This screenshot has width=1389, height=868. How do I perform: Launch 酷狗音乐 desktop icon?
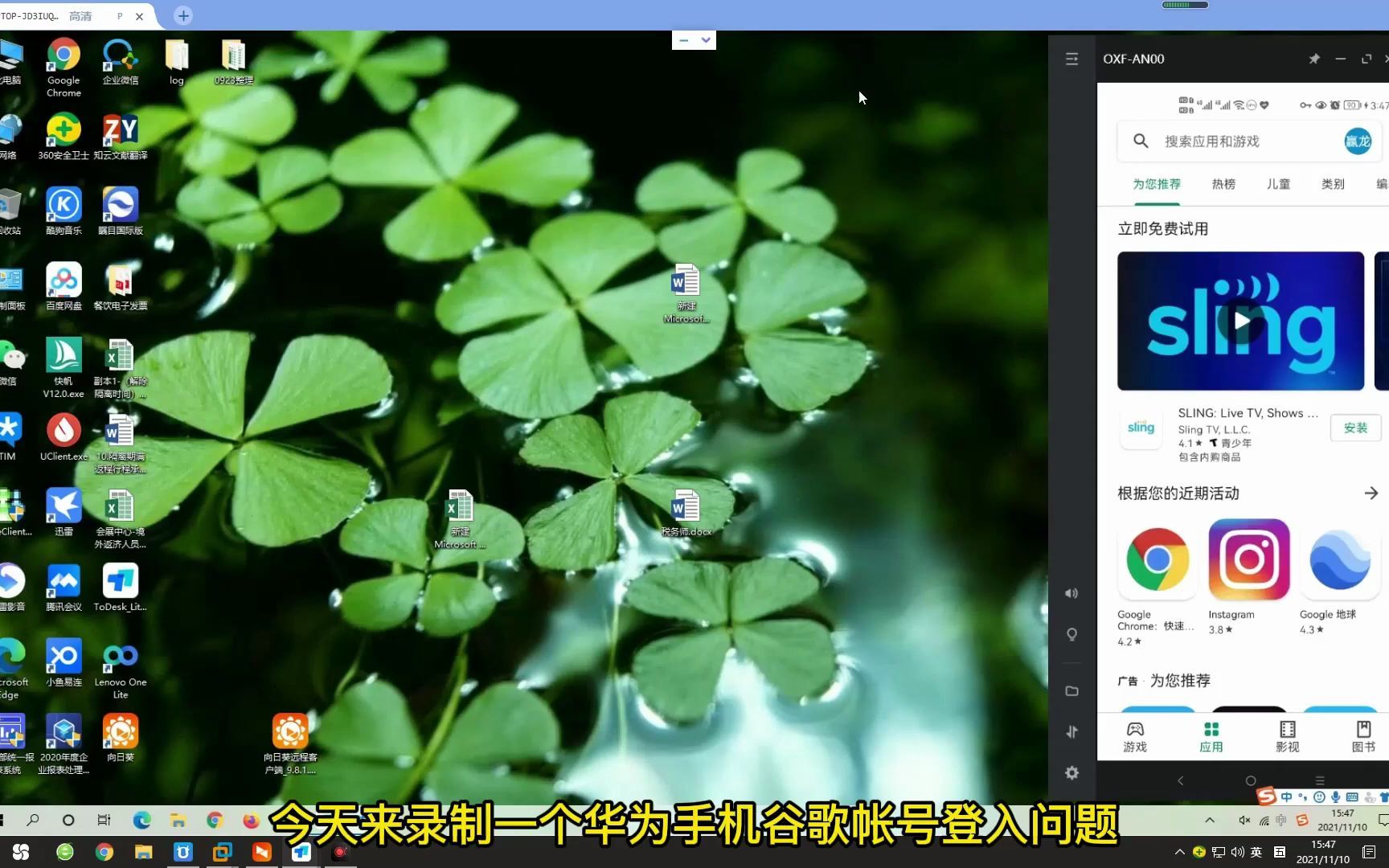coord(64,211)
